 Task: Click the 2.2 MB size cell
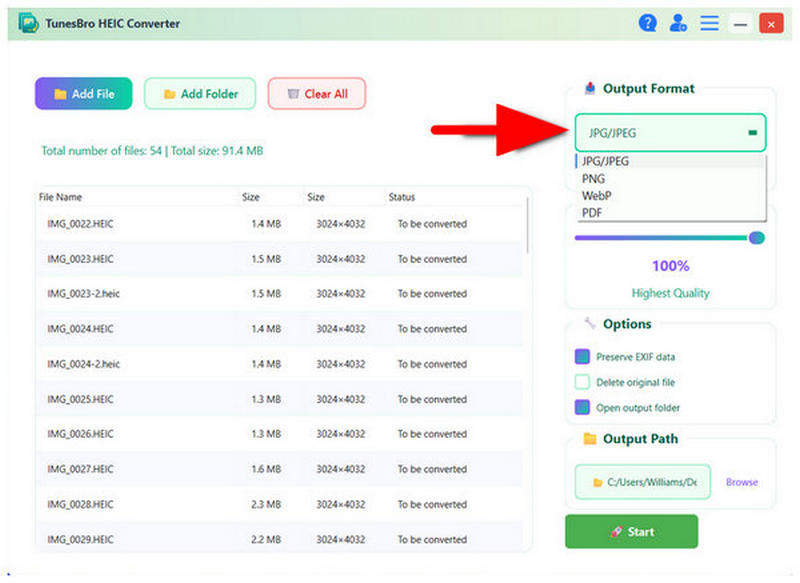(x=266, y=540)
